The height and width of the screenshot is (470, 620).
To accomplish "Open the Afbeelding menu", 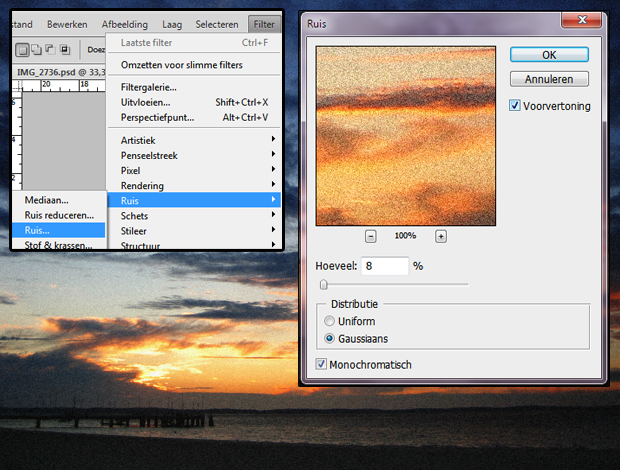I will click(124, 23).
